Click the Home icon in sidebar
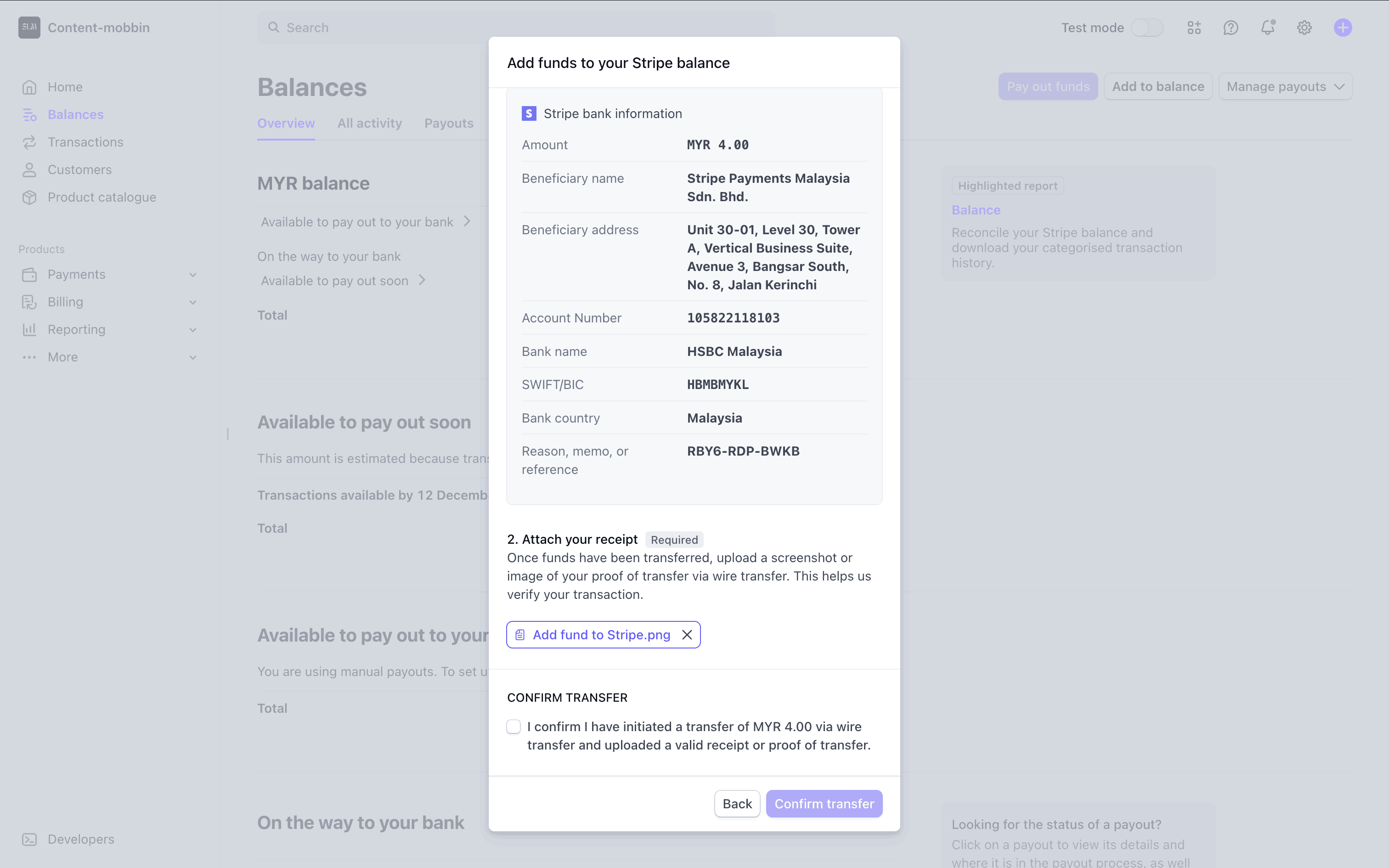1389x868 pixels. pos(29,87)
